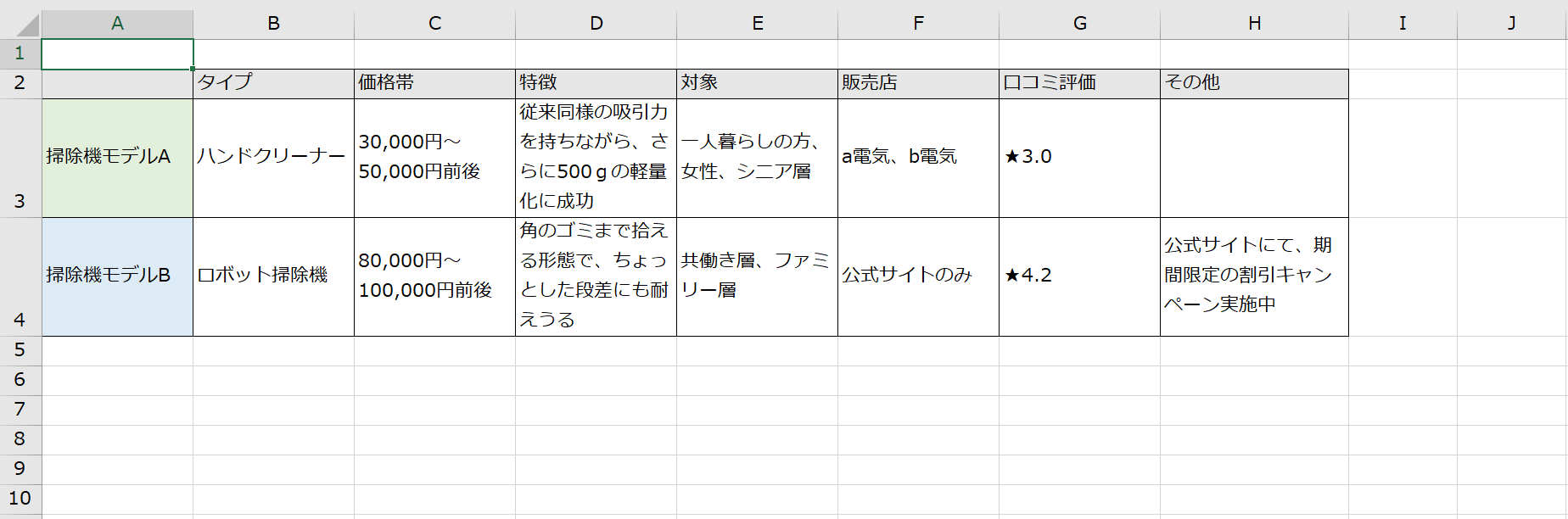Viewport: 1568px width, 519px height.
Task: Click the cell starting with 角のゴミまで拾える
Action: pyautogui.click(x=596, y=277)
